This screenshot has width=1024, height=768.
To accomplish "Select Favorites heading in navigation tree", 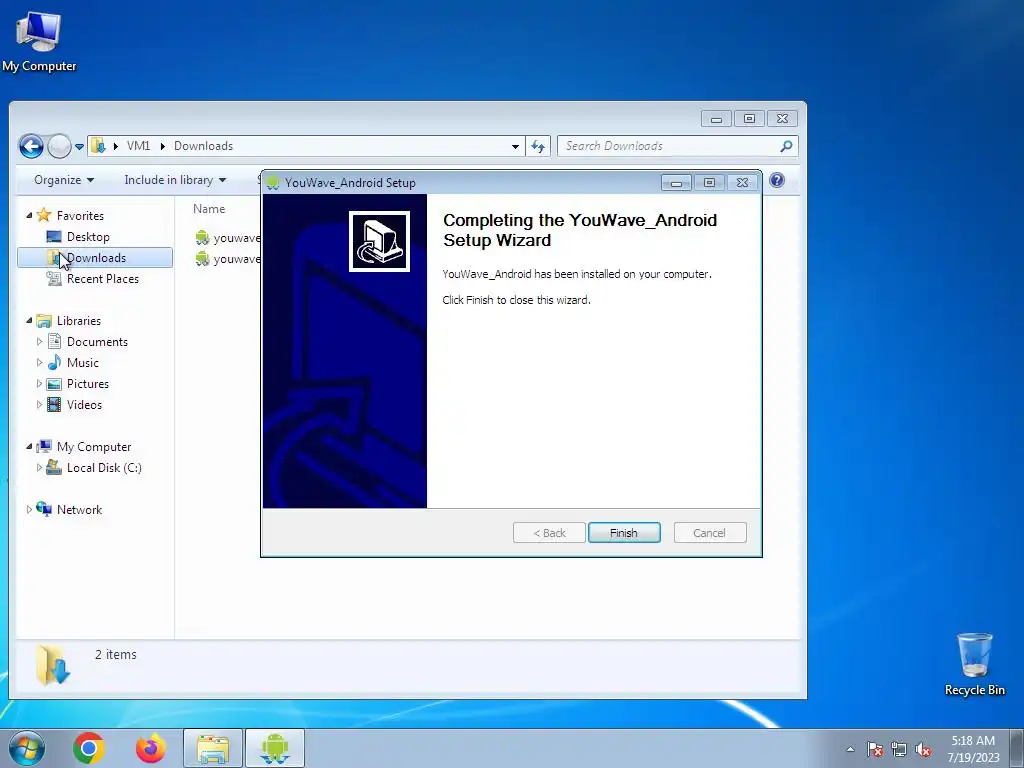I will [80, 216].
